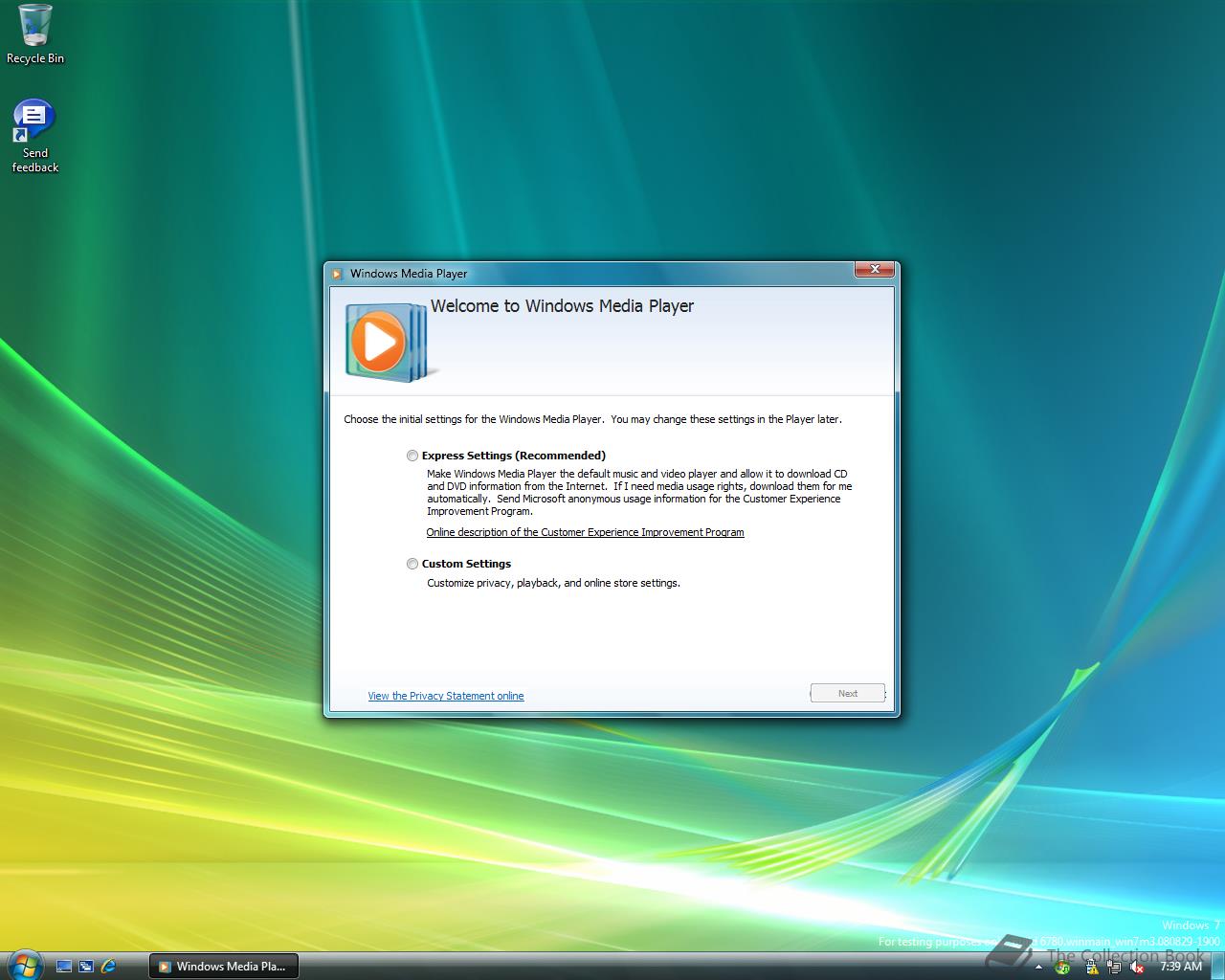Open Customer Experience Improvement Program description link
The image size is (1225, 980).
(x=585, y=532)
